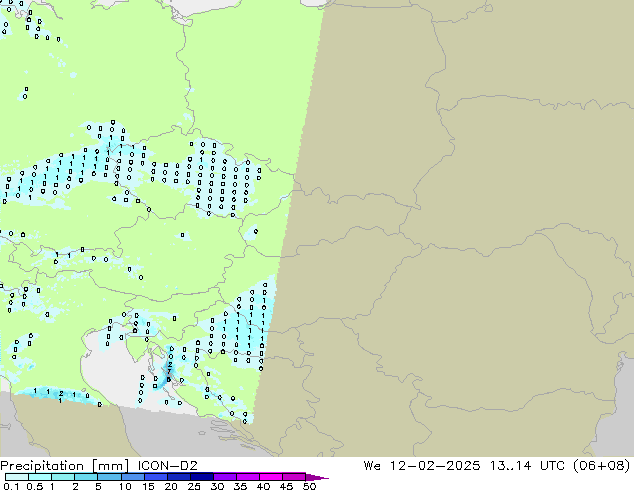
Task: Click the above-50 mm legend arrow tip
Action: coord(317,477)
